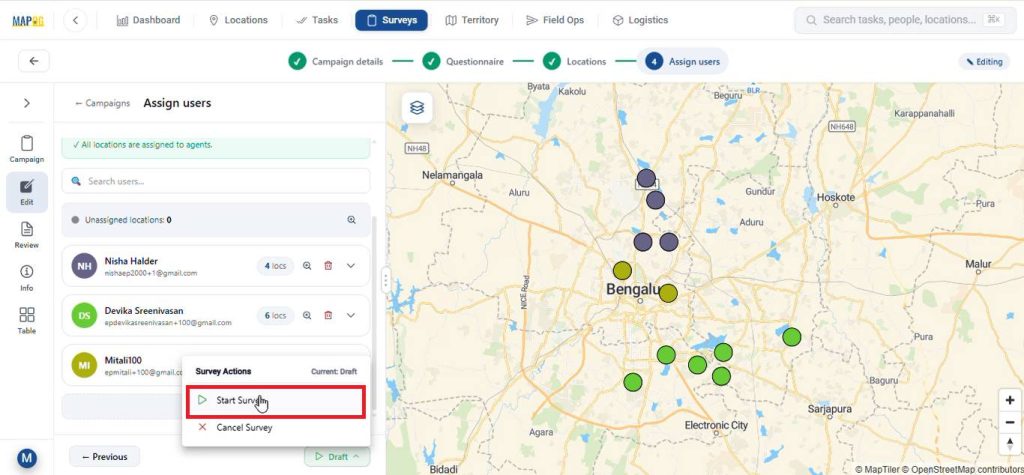Go to the Locations tab
Viewport: 1024px width, 475px height.
point(238,20)
